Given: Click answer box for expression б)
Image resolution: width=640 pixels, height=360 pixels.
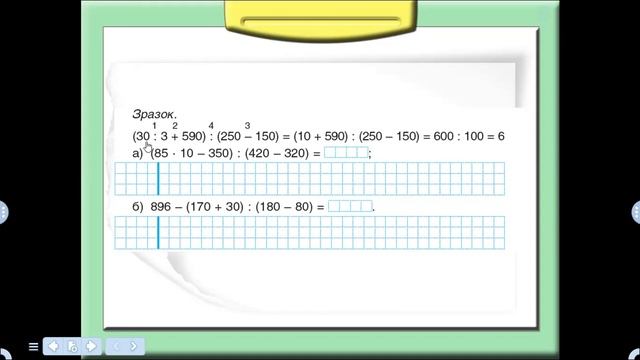Looking at the screenshot, I should (350, 206).
